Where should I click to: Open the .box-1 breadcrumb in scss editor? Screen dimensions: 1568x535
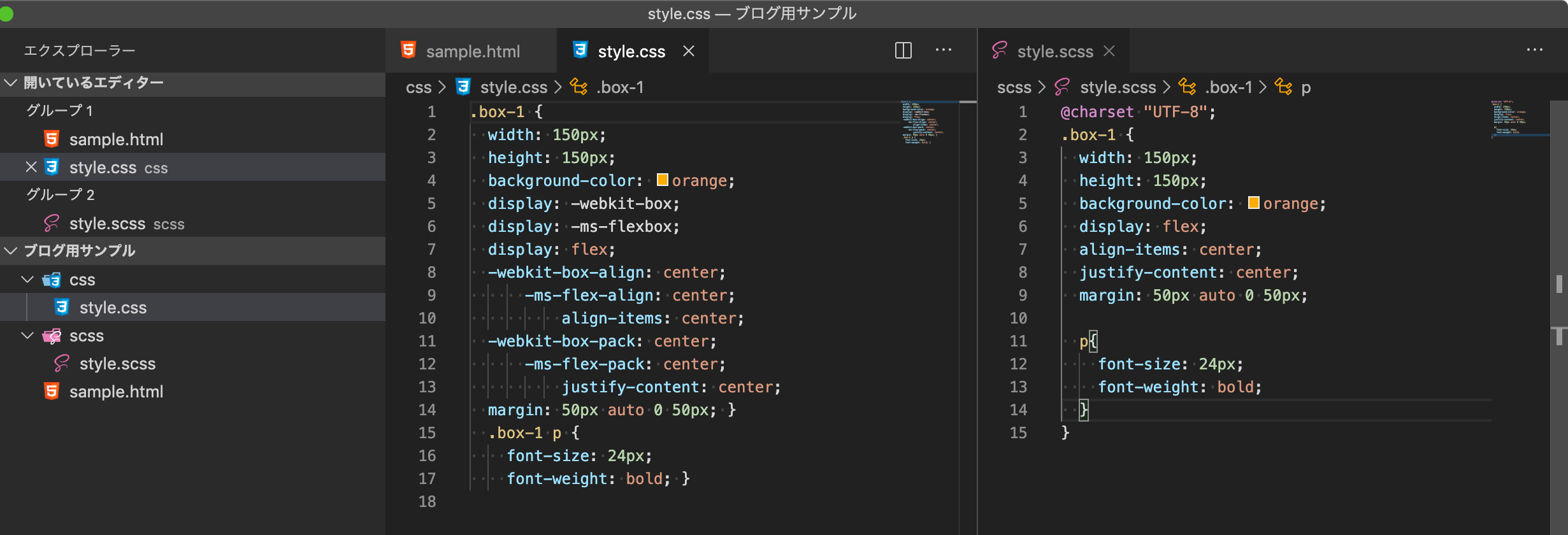click(x=1228, y=87)
